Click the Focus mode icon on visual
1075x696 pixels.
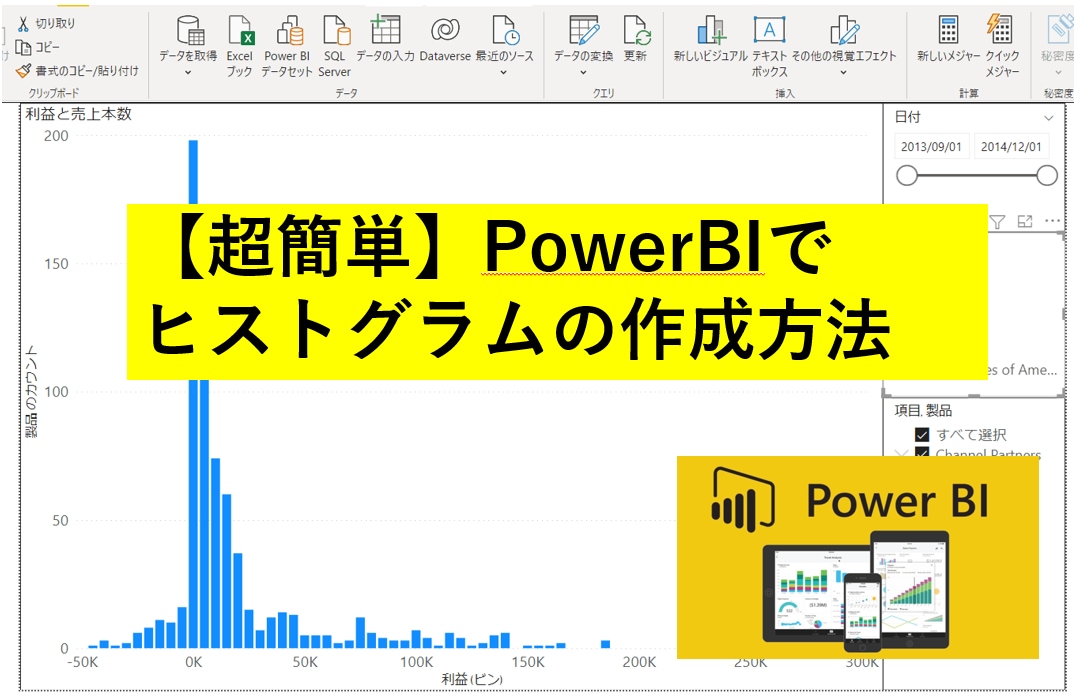click(1025, 221)
